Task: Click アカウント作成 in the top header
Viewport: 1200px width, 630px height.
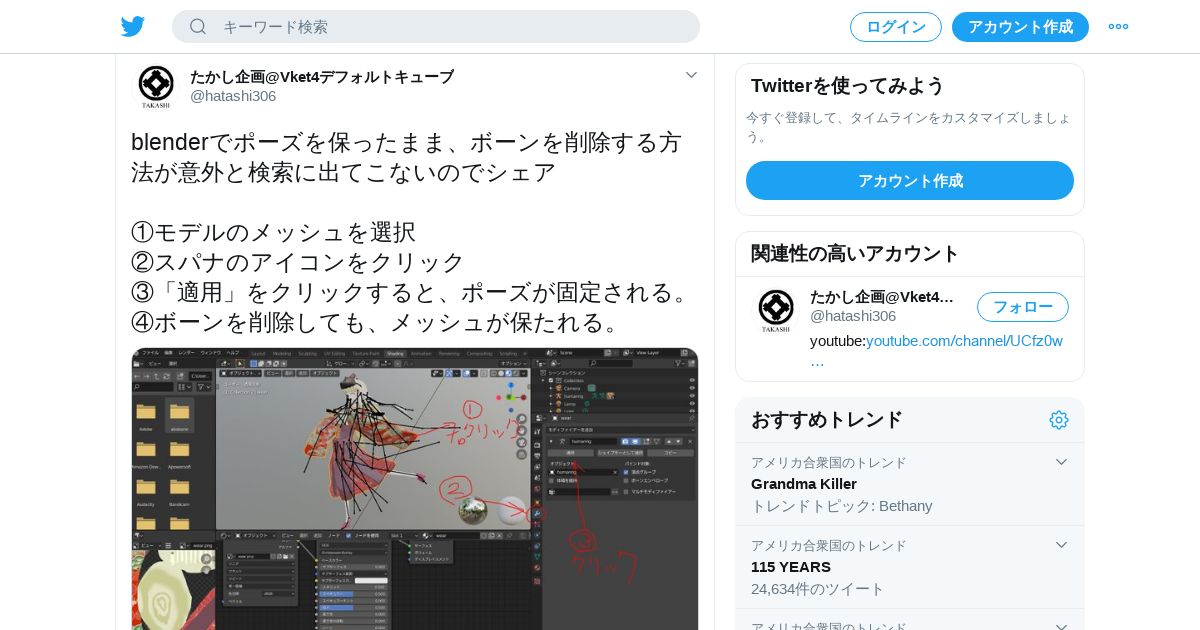Action: click(x=1020, y=27)
